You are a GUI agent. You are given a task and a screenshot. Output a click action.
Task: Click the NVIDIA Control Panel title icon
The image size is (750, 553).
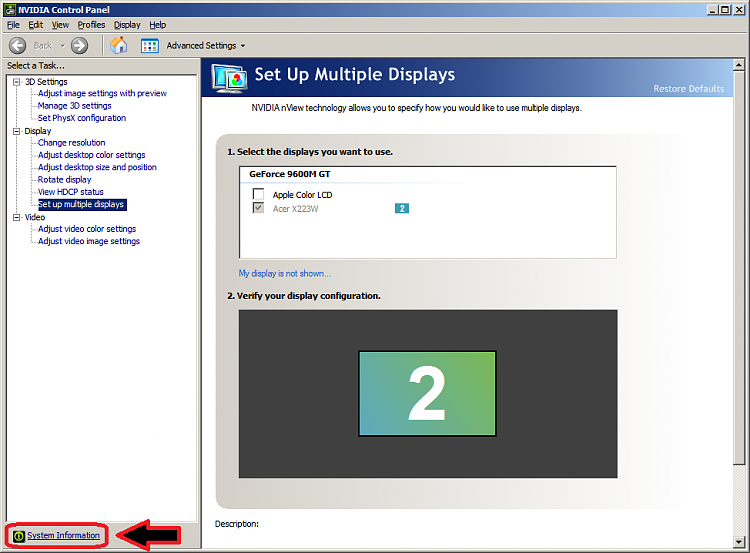point(10,10)
